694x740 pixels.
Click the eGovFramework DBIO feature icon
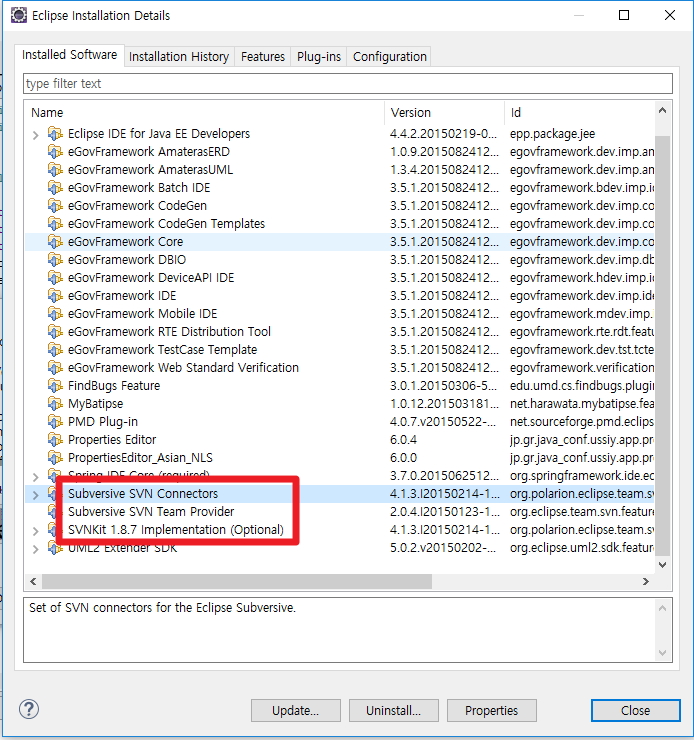pos(55,260)
